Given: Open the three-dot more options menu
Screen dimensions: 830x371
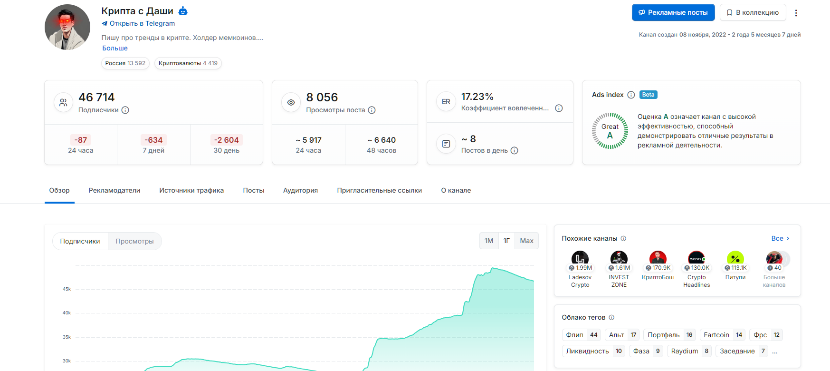Looking at the screenshot, I should click(796, 13).
